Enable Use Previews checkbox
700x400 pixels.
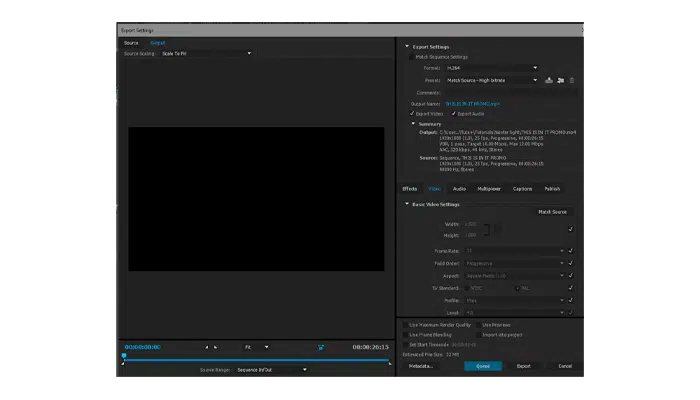(x=478, y=325)
